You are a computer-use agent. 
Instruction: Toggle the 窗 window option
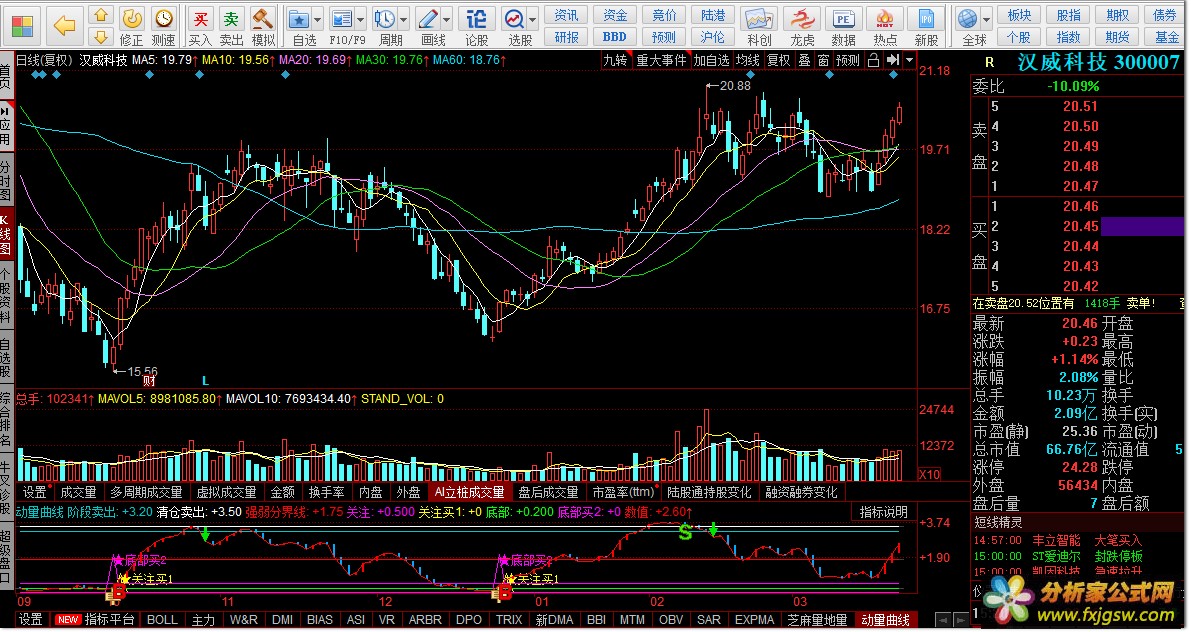coord(823,60)
